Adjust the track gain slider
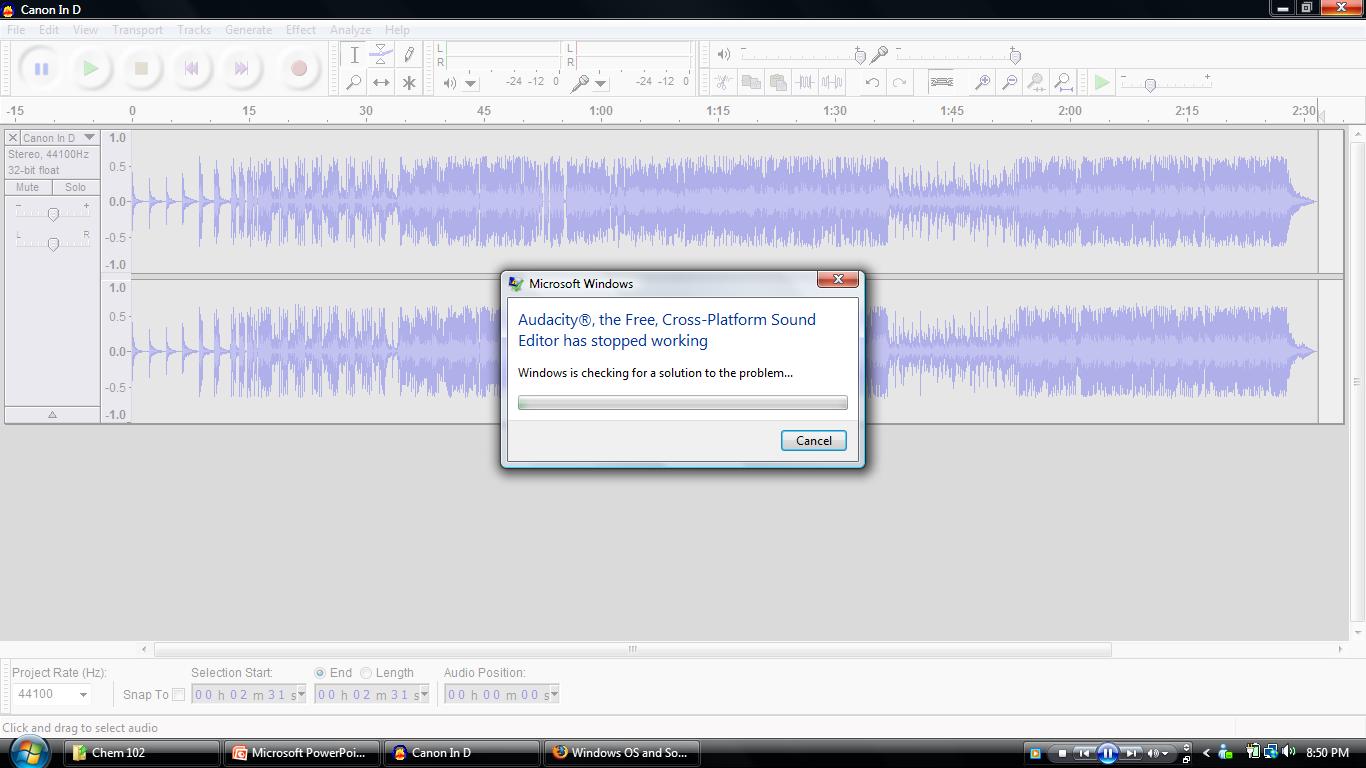The image size is (1366, 768). (53, 214)
